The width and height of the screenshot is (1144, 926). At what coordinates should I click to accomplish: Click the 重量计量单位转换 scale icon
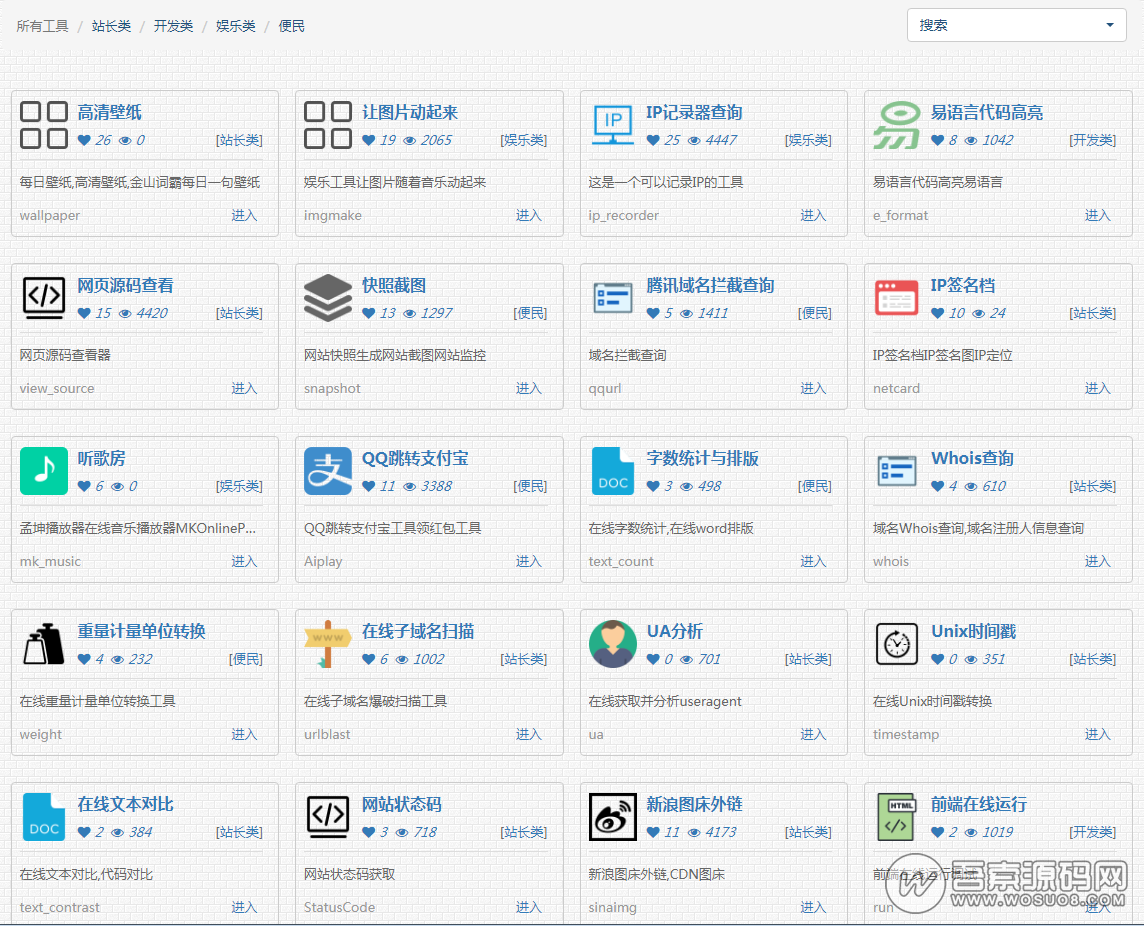click(x=44, y=643)
